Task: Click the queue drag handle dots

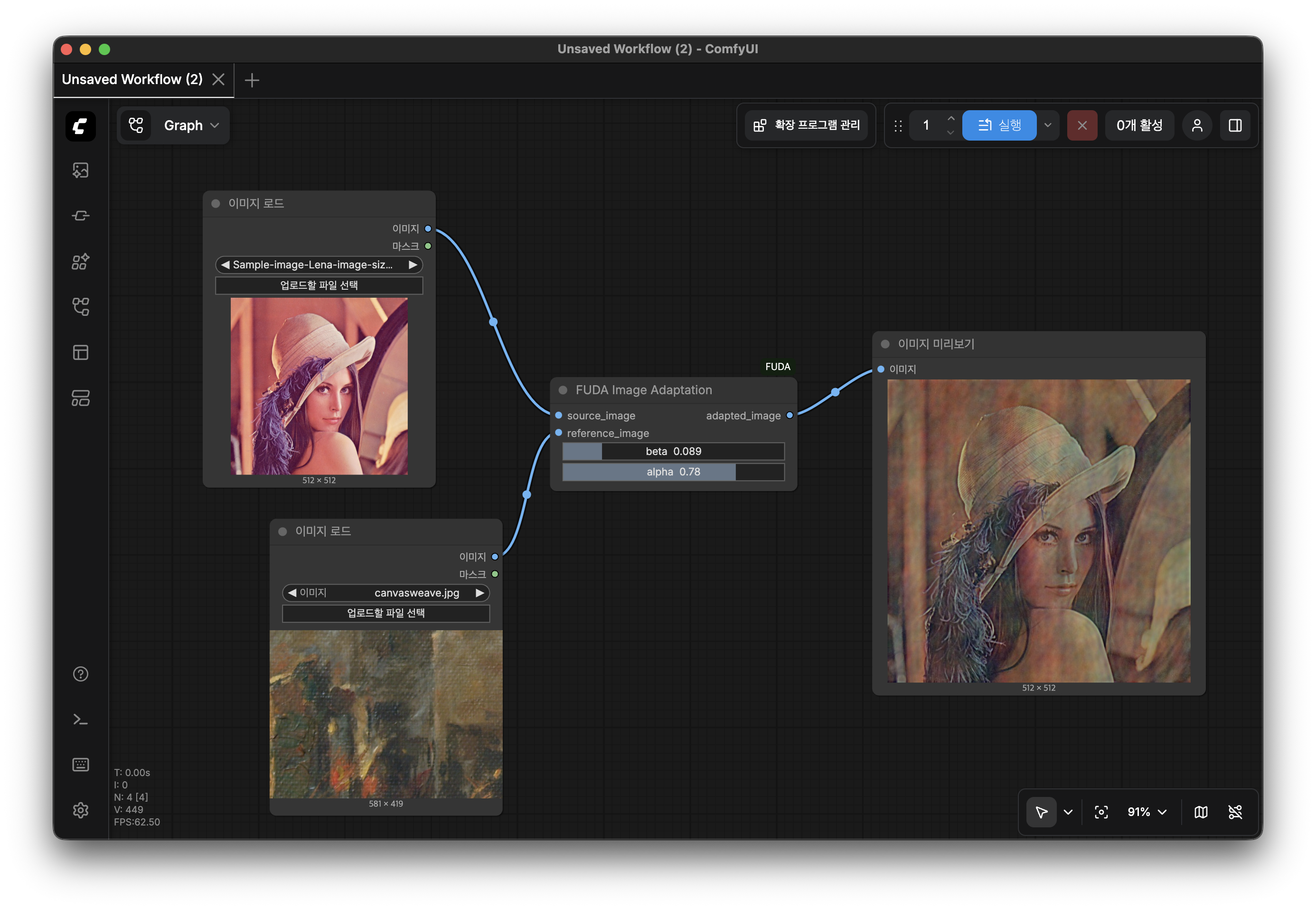Action: pyautogui.click(x=898, y=125)
